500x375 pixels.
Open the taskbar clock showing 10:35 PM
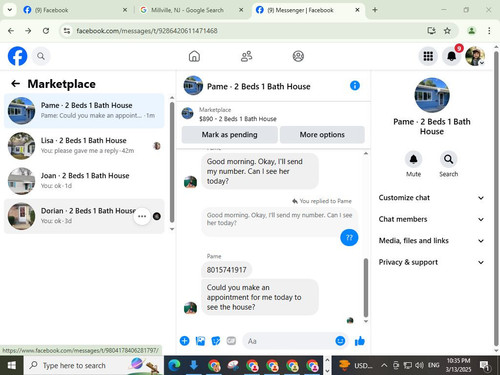pyautogui.click(x=458, y=365)
